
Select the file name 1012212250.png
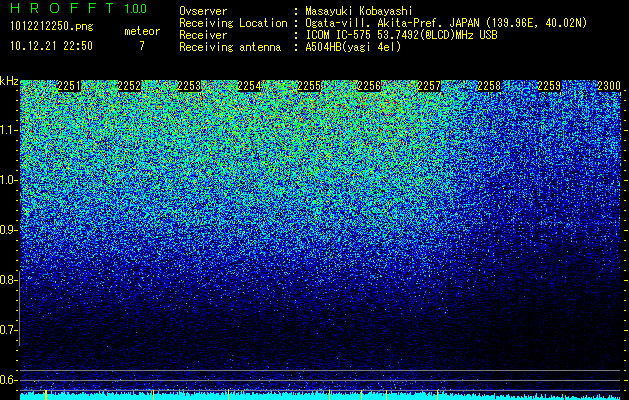pyautogui.click(x=52, y=27)
